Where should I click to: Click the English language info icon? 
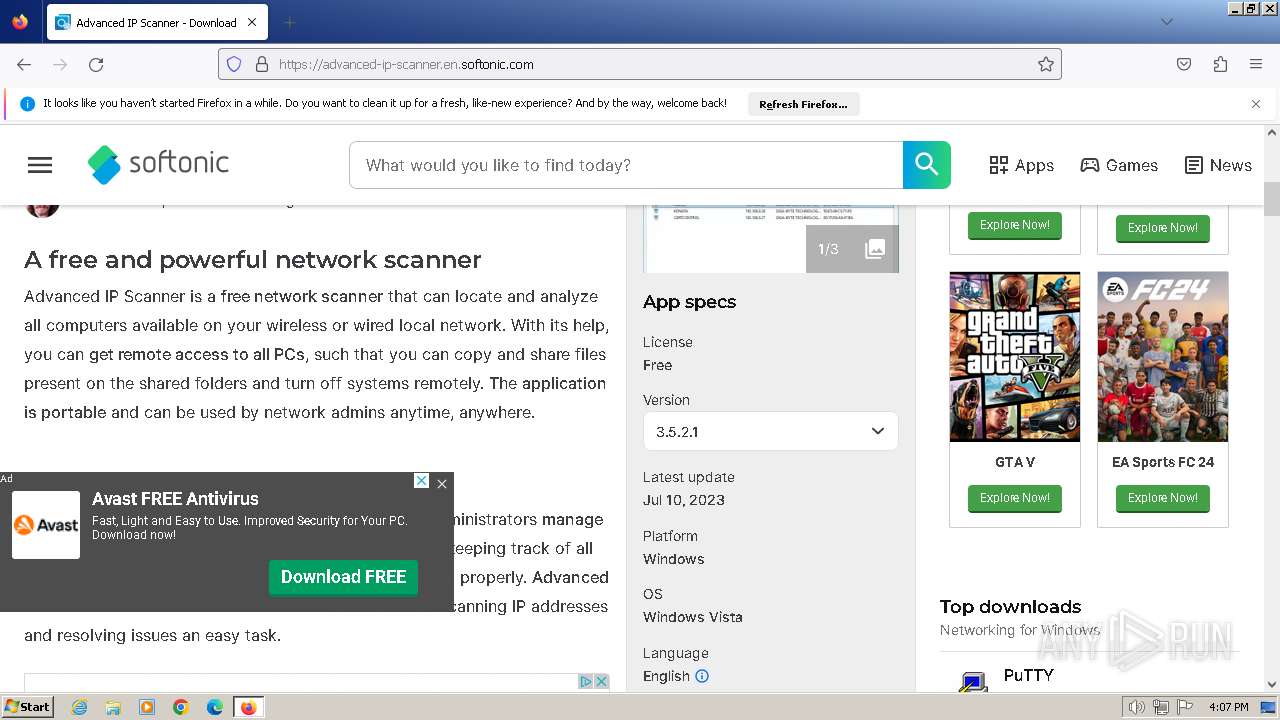702,676
